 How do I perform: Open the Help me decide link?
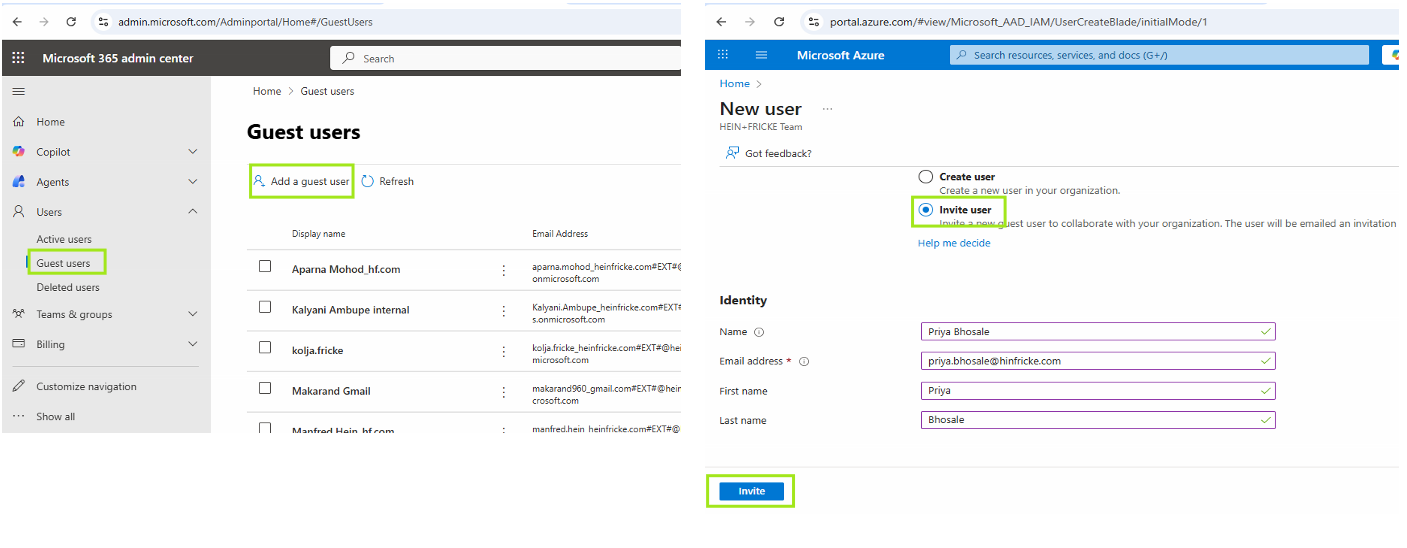(x=954, y=243)
